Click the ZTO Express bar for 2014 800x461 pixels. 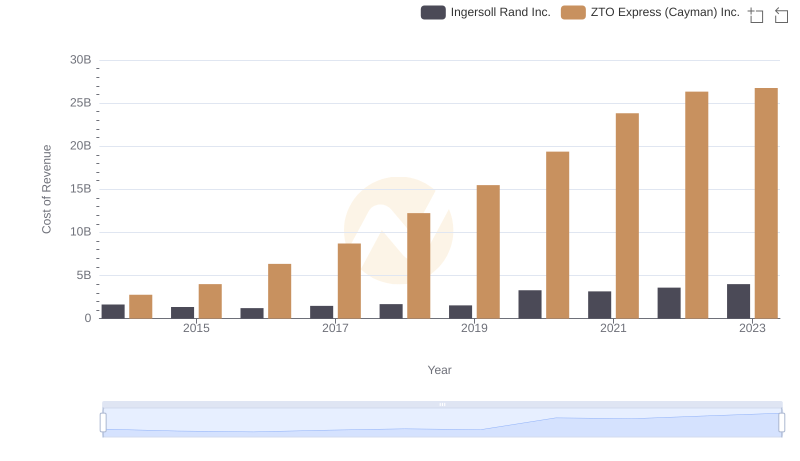141,306
